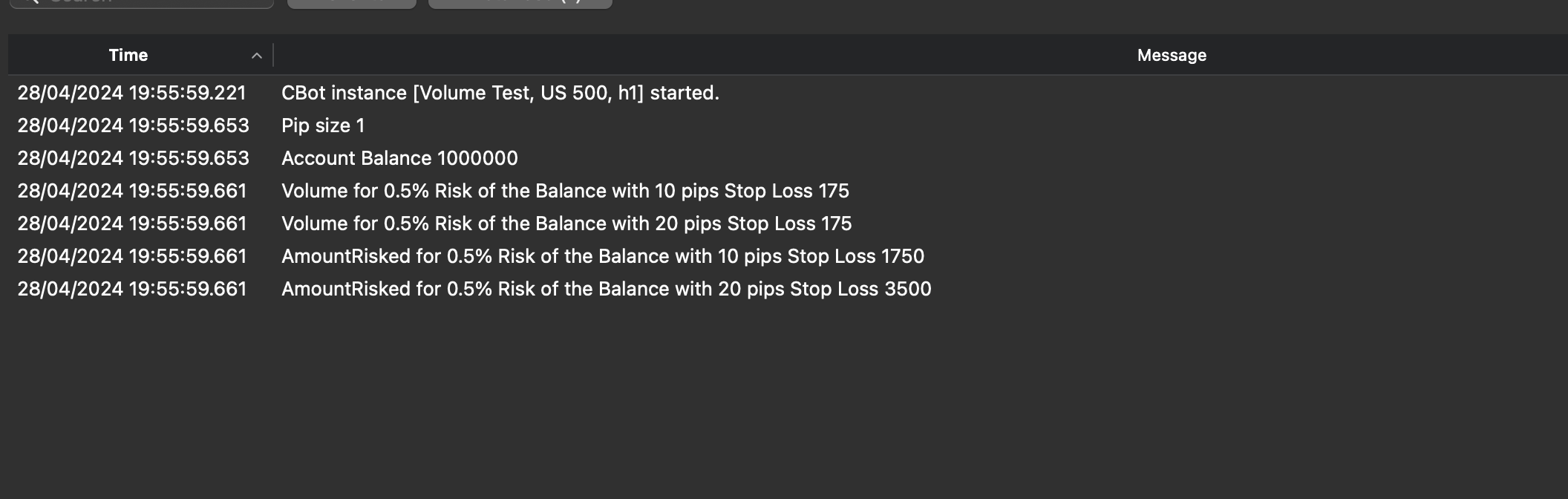Click the timestamp of the AmountRisked 3500 row

point(132,289)
